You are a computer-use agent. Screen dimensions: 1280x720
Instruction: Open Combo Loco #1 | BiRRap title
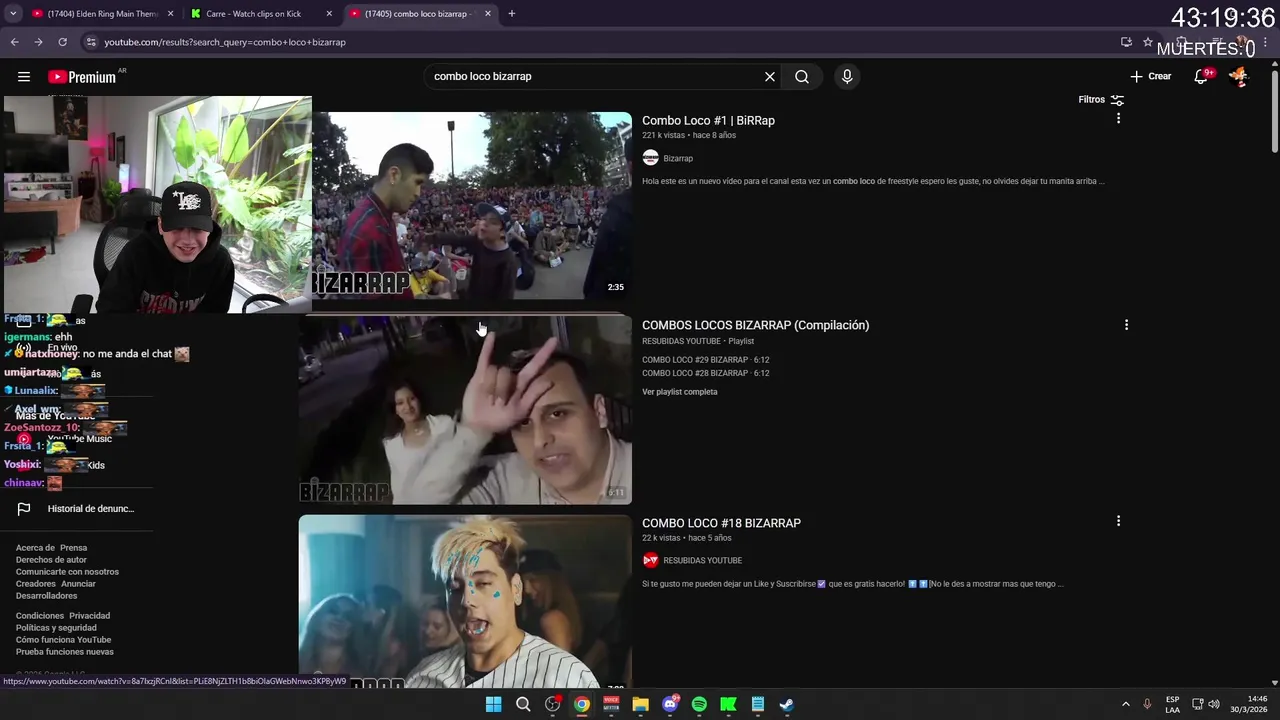pos(708,121)
